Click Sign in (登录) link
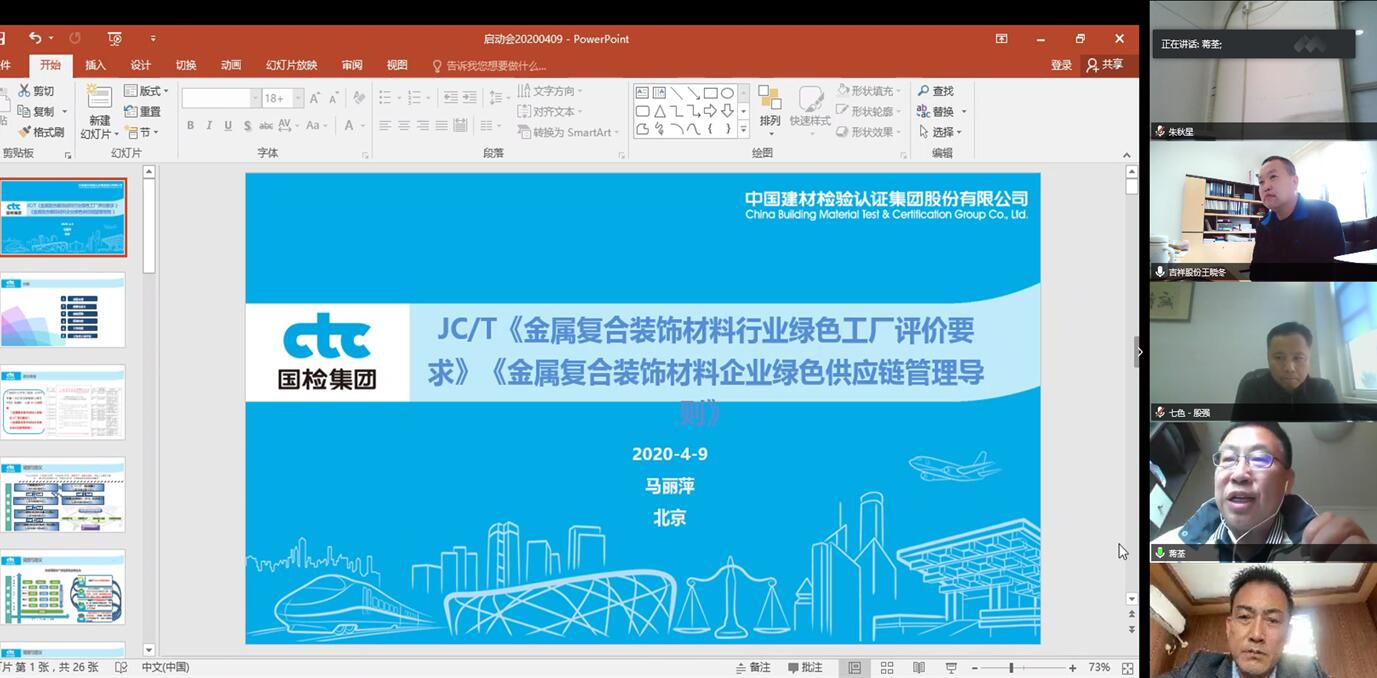 pyautogui.click(x=1061, y=65)
